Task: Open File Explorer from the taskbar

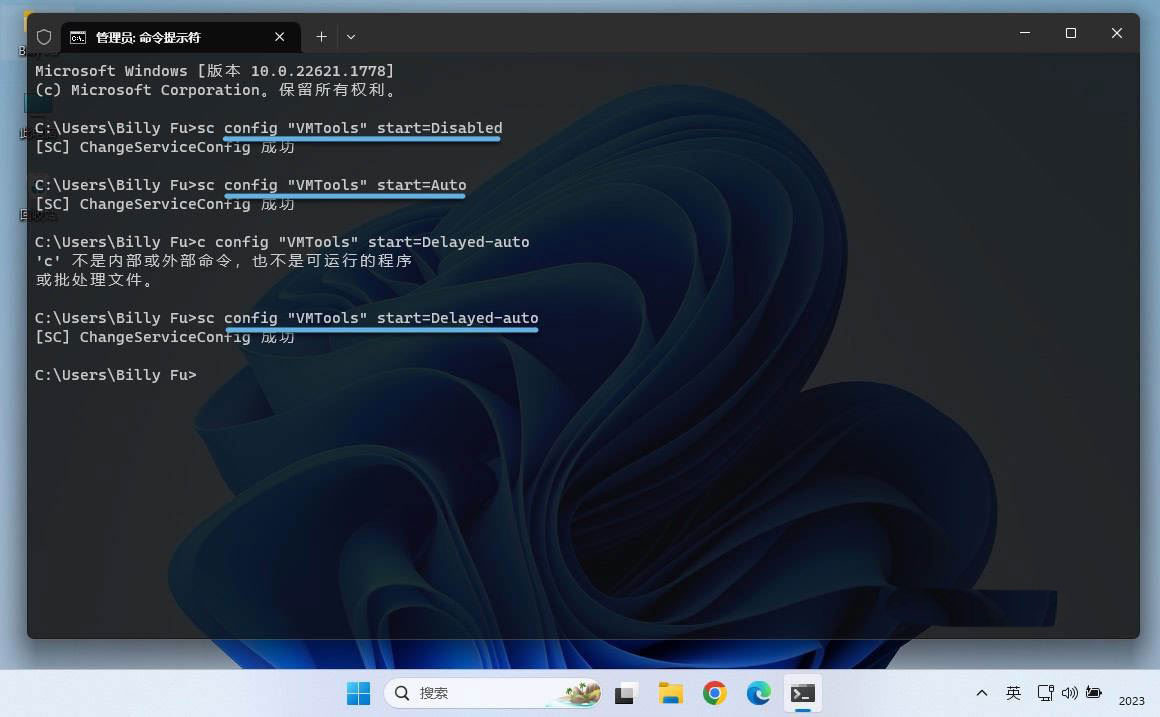Action: pyautogui.click(x=670, y=693)
